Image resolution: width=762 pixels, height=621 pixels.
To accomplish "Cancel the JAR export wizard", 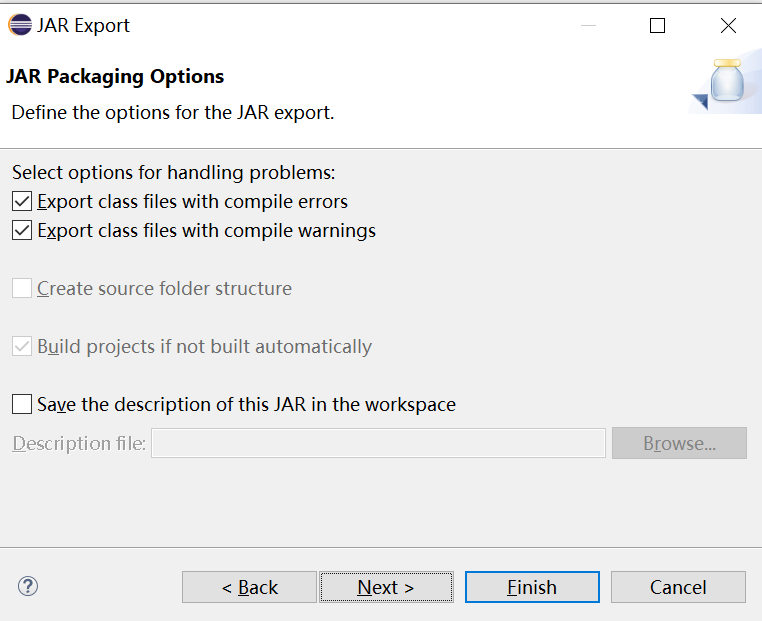I will coord(678,587).
